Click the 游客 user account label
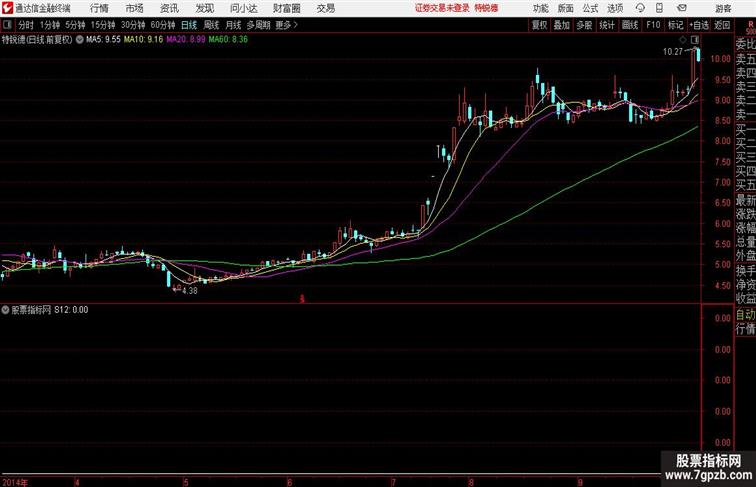 723,8
